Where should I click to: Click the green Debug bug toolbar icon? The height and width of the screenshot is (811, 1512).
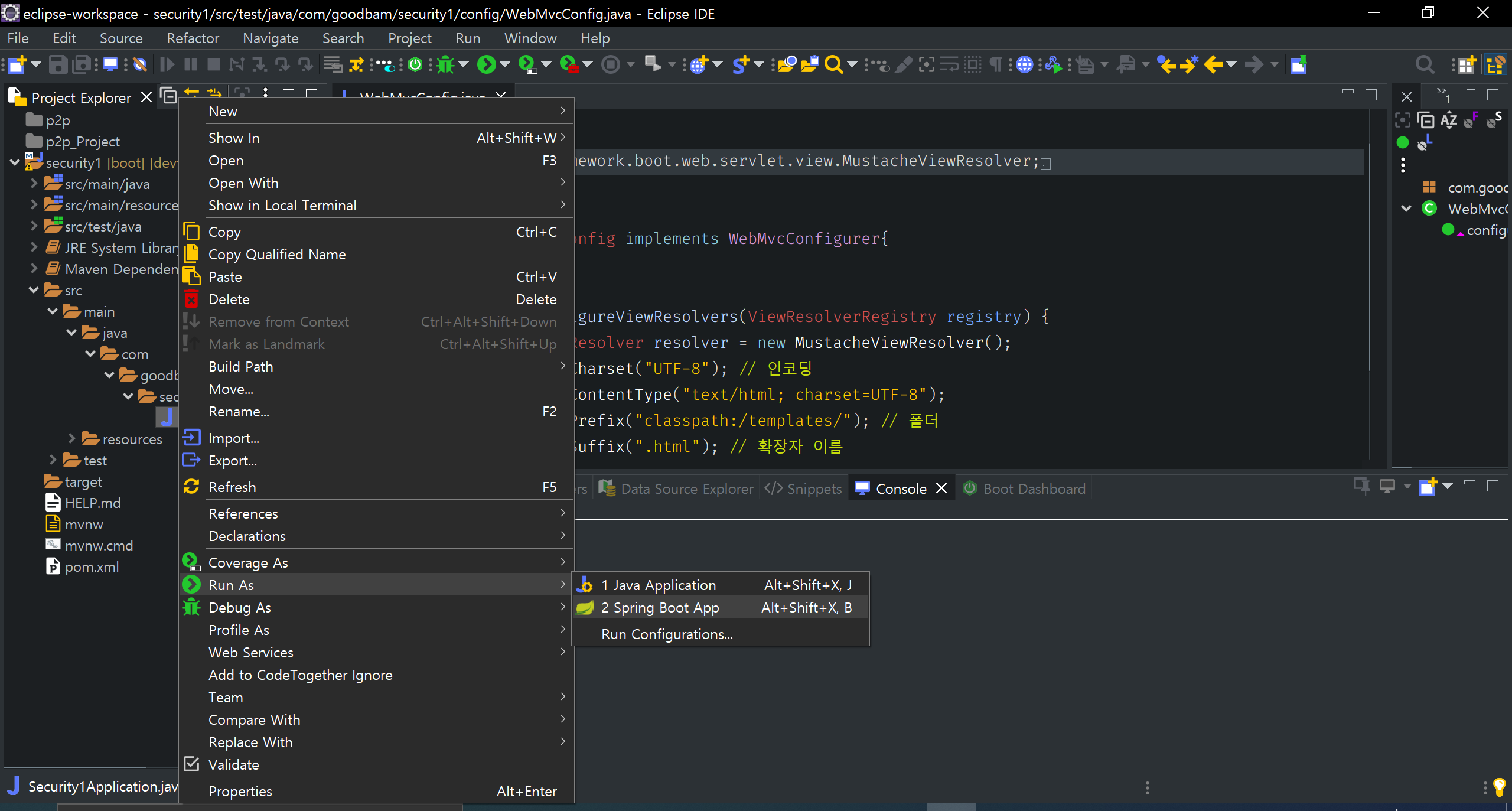coord(445,64)
